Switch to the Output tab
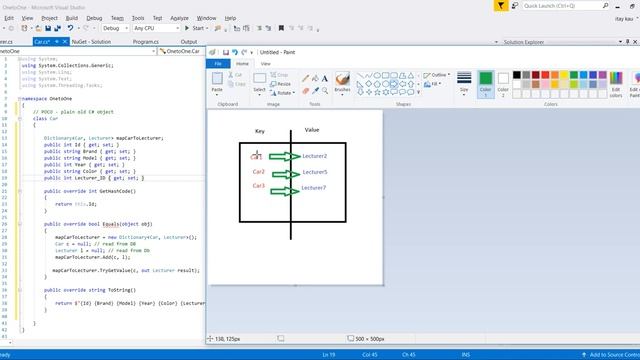 [189, 42]
